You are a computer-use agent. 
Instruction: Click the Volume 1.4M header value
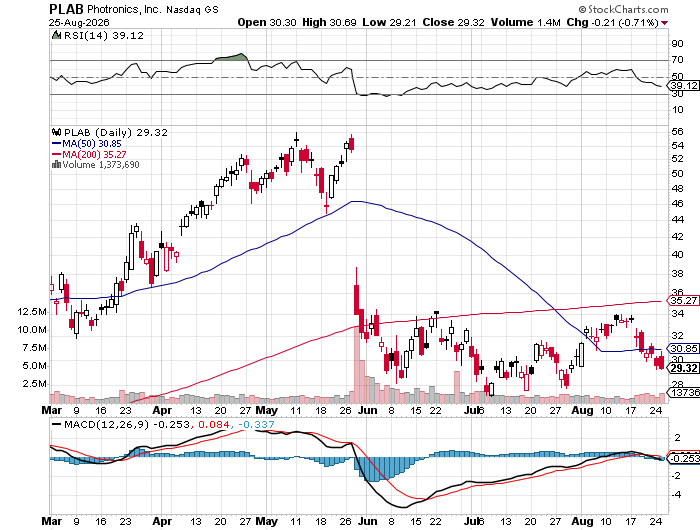point(525,22)
